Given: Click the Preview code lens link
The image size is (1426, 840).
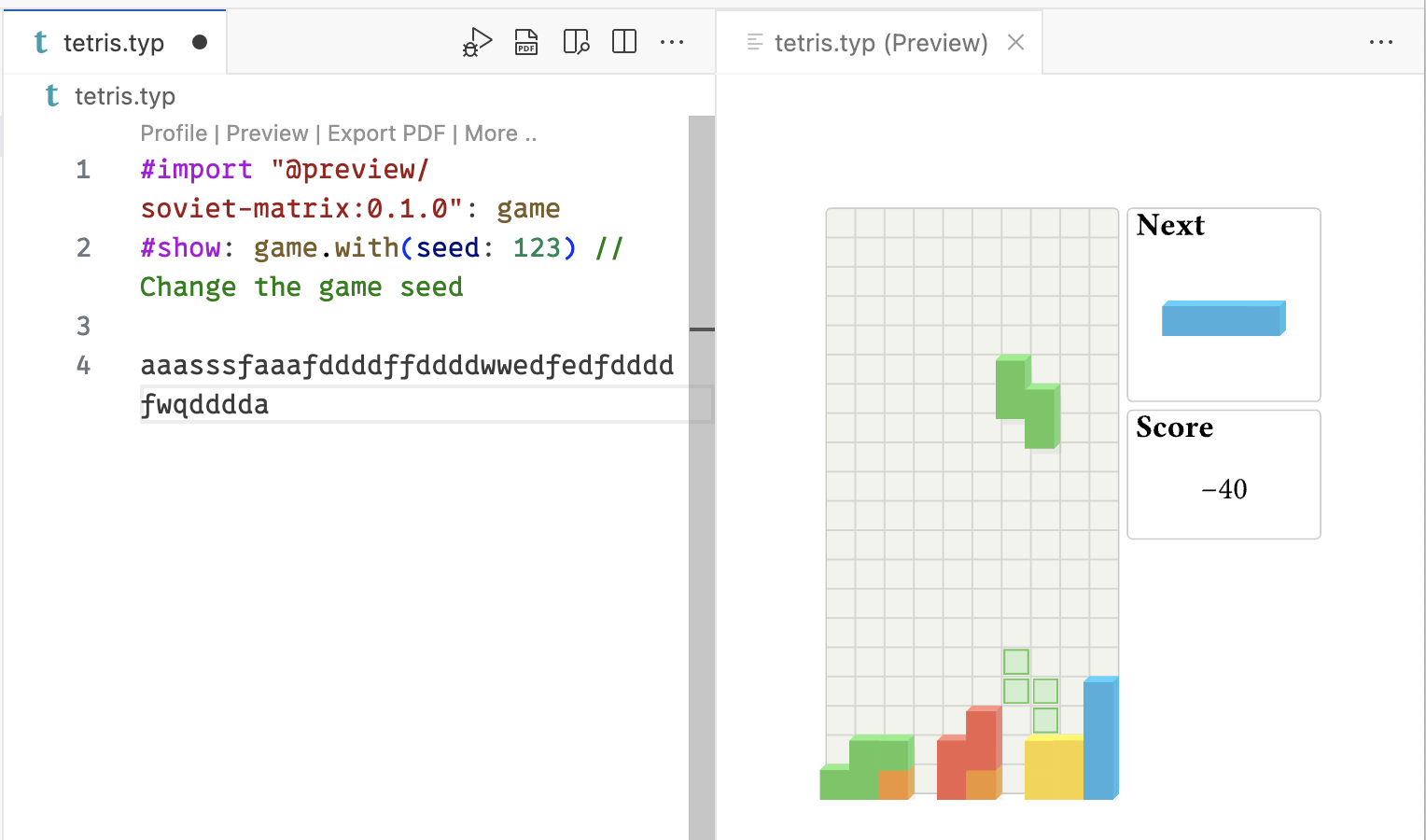Looking at the screenshot, I should (267, 133).
